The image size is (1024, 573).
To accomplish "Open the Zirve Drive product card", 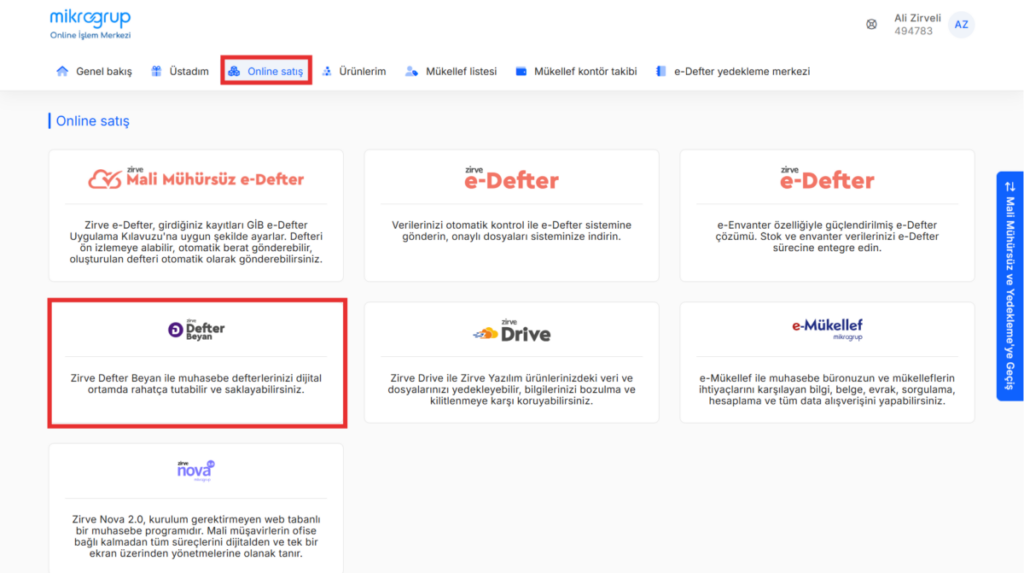I will click(511, 363).
